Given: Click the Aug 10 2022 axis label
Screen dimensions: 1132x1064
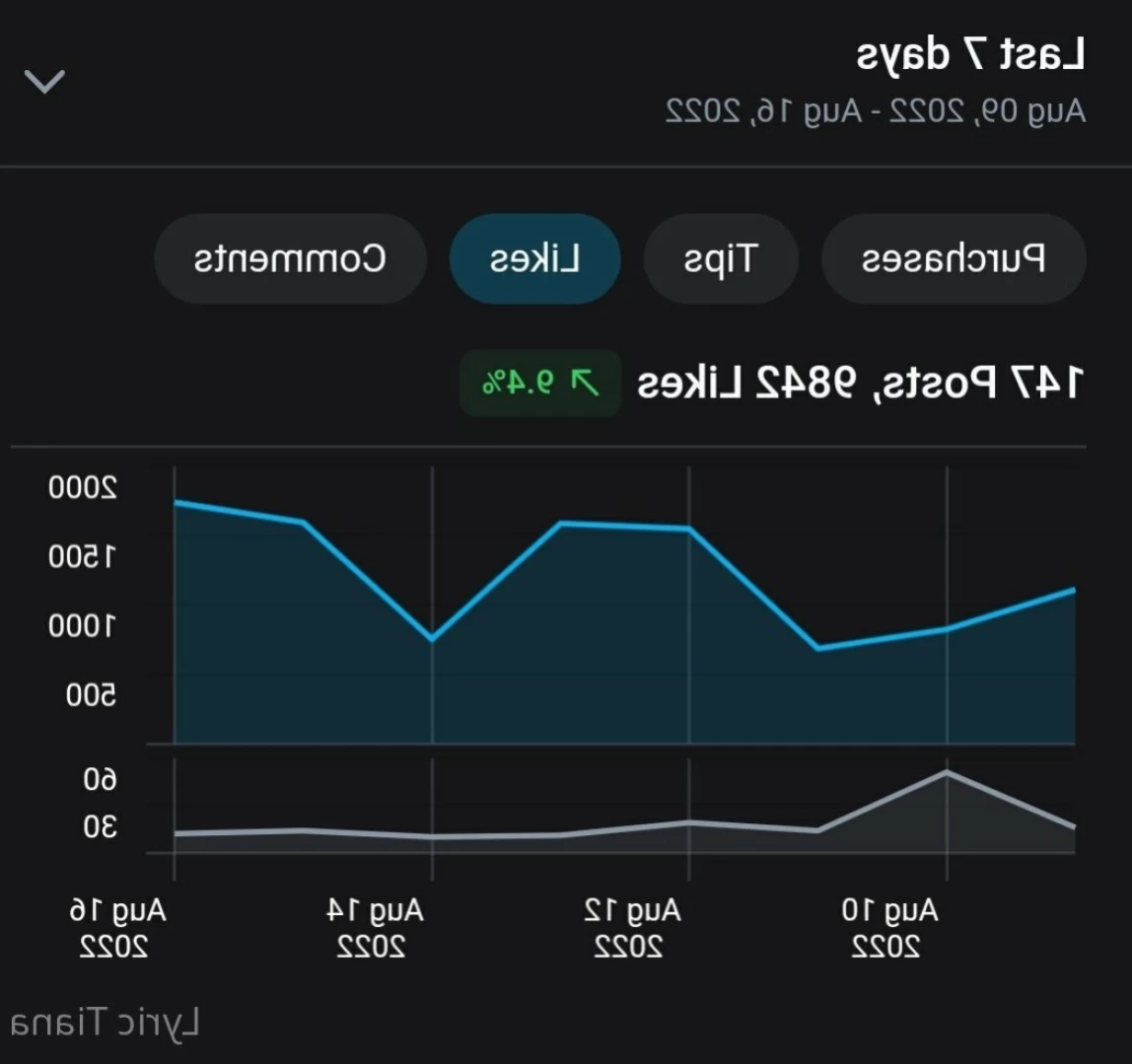Looking at the screenshot, I should [x=888, y=928].
